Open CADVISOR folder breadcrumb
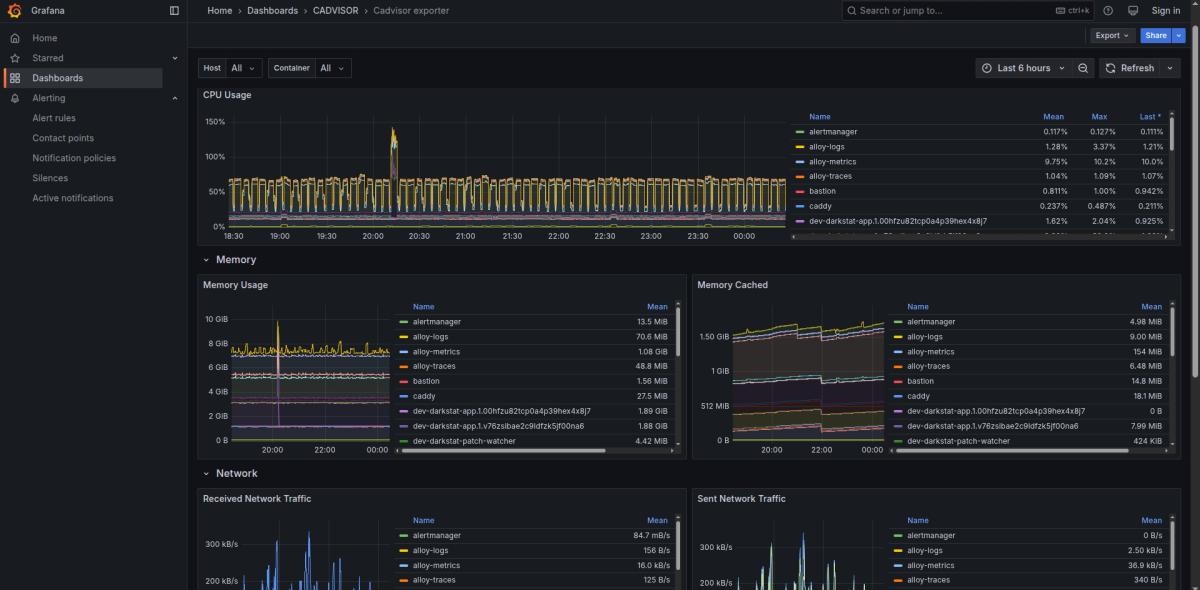Image resolution: width=1200 pixels, height=590 pixels. coord(336,11)
